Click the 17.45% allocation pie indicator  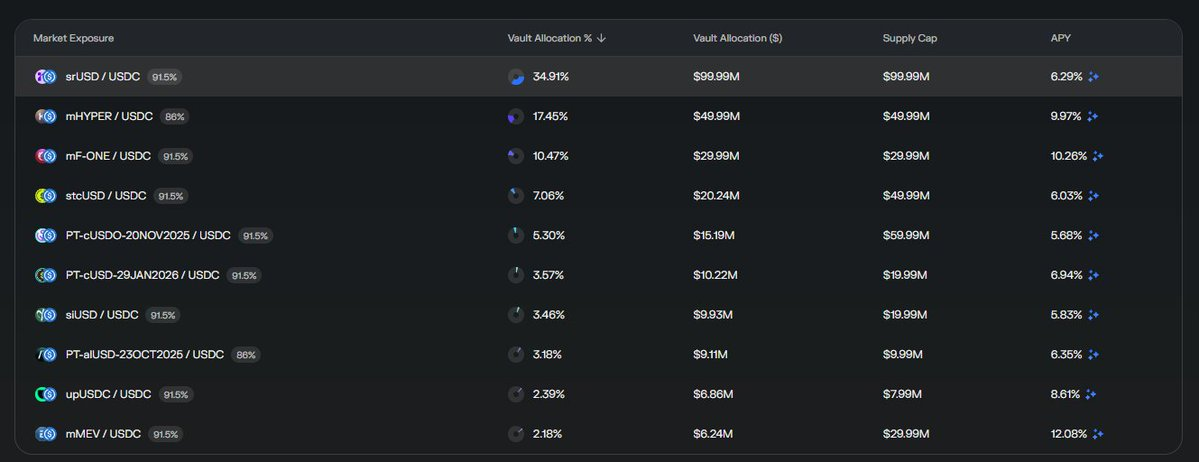(x=516, y=117)
